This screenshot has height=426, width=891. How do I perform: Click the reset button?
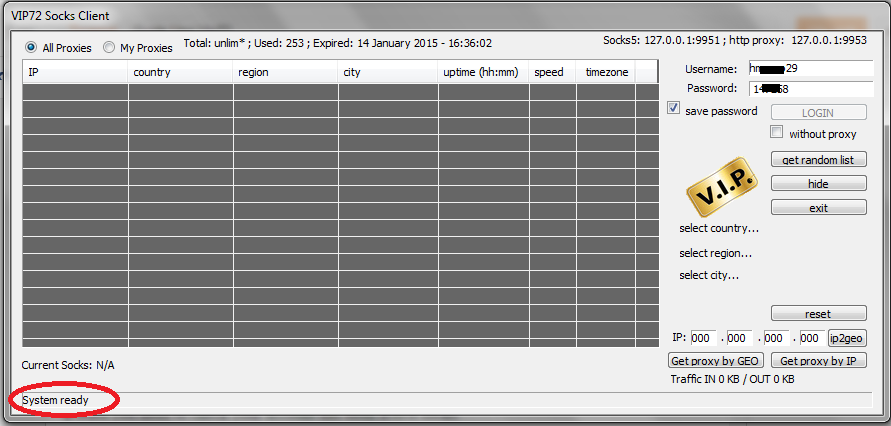[818, 314]
